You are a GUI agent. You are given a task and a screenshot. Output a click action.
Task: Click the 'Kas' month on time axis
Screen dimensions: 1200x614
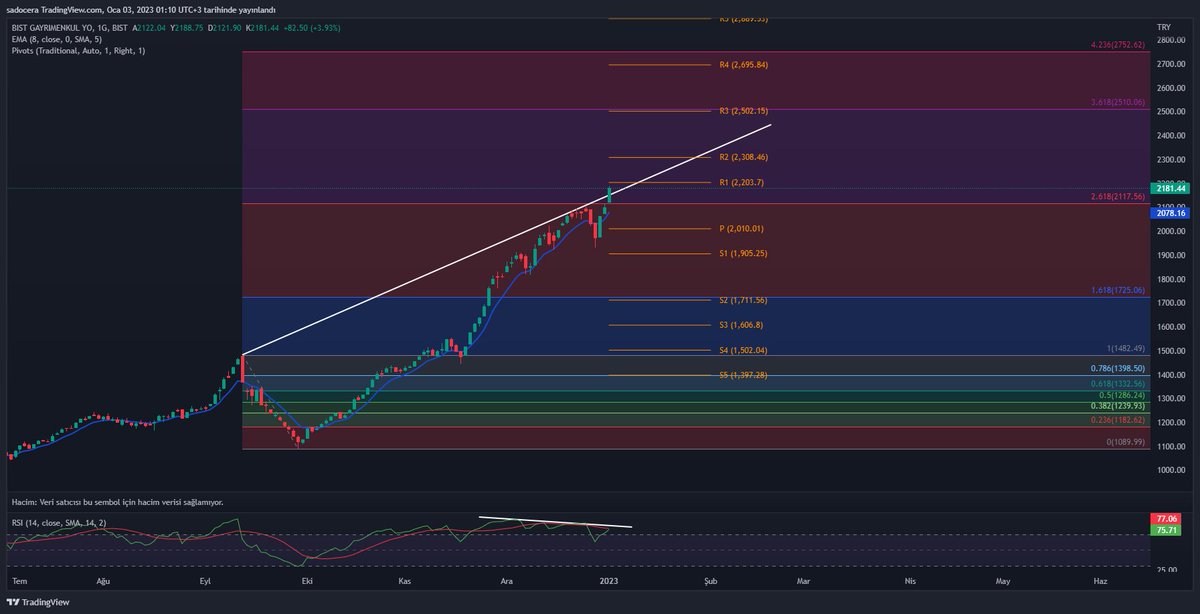point(405,580)
